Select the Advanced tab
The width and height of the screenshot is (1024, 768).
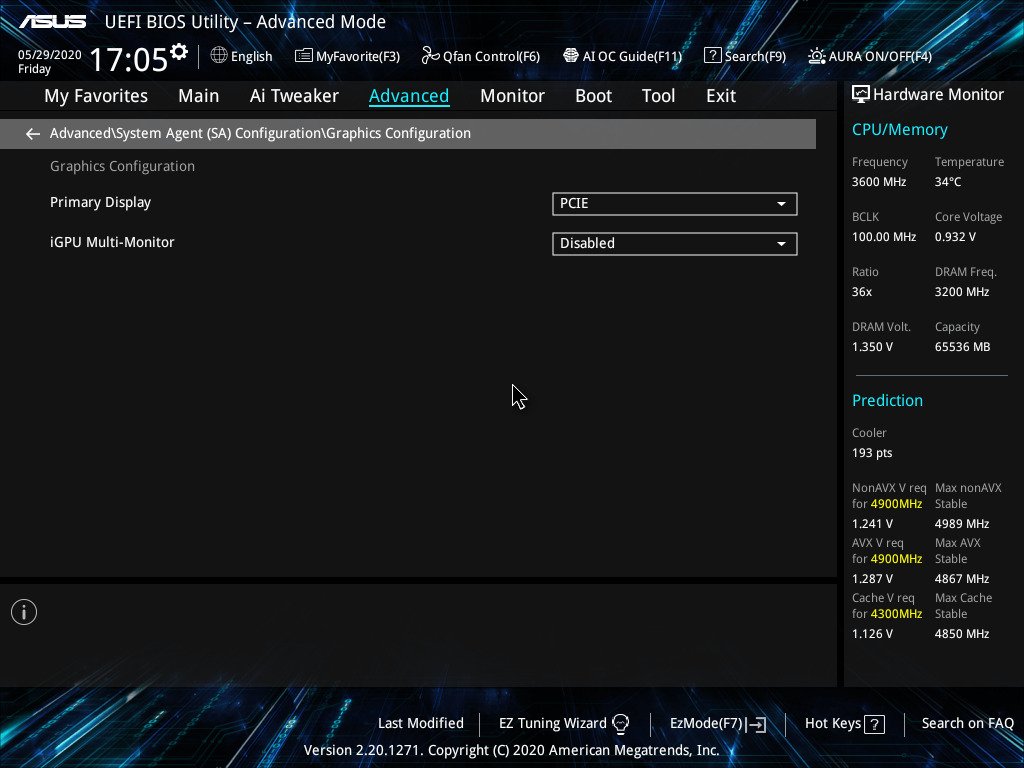point(409,96)
